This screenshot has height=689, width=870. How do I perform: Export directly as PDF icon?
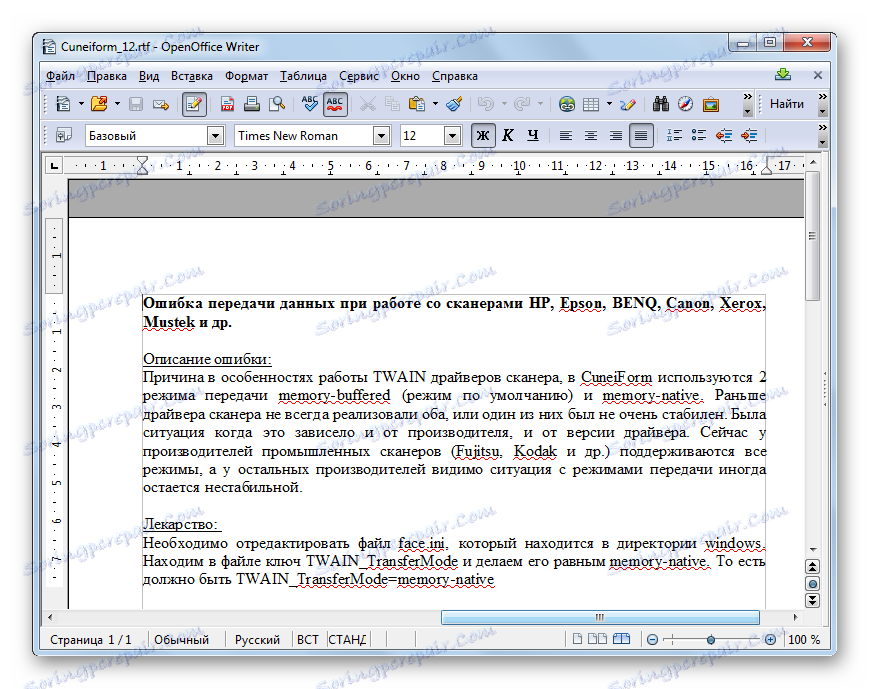click(227, 104)
